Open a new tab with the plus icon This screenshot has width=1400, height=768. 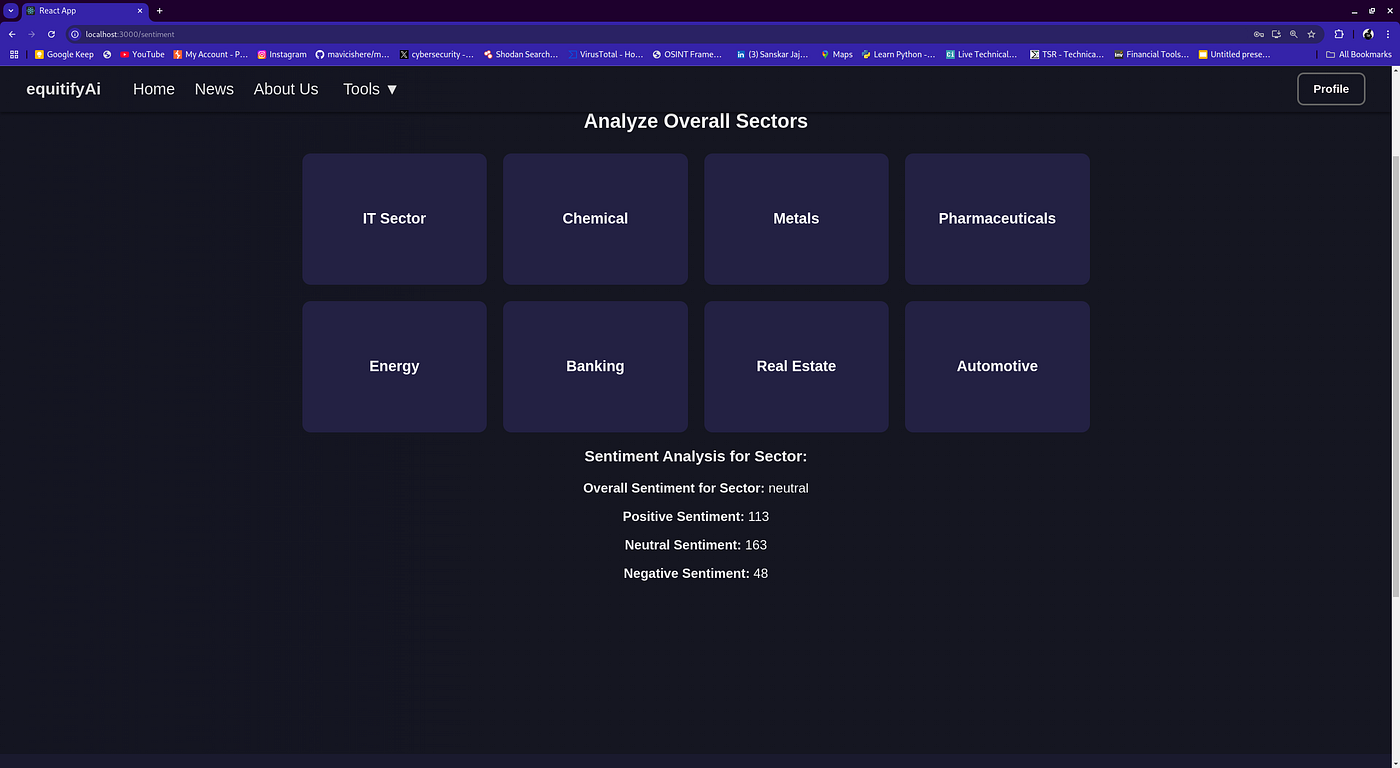[159, 11]
